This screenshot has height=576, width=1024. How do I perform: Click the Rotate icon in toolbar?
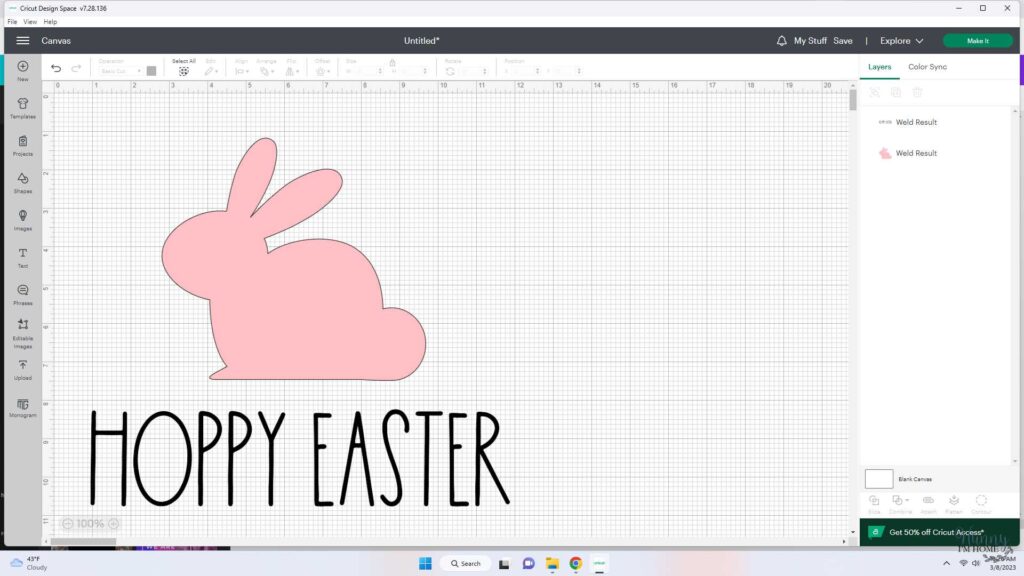pyautogui.click(x=450, y=71)
